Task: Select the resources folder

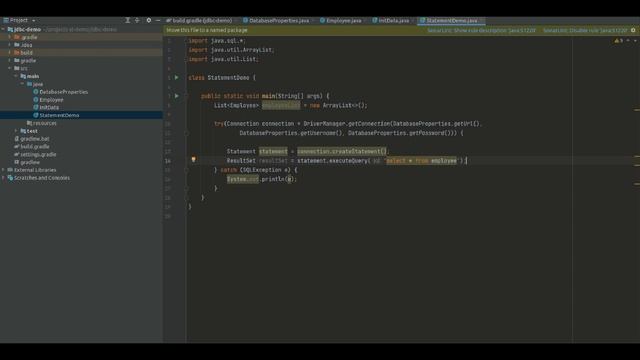Action: point(44,123)
